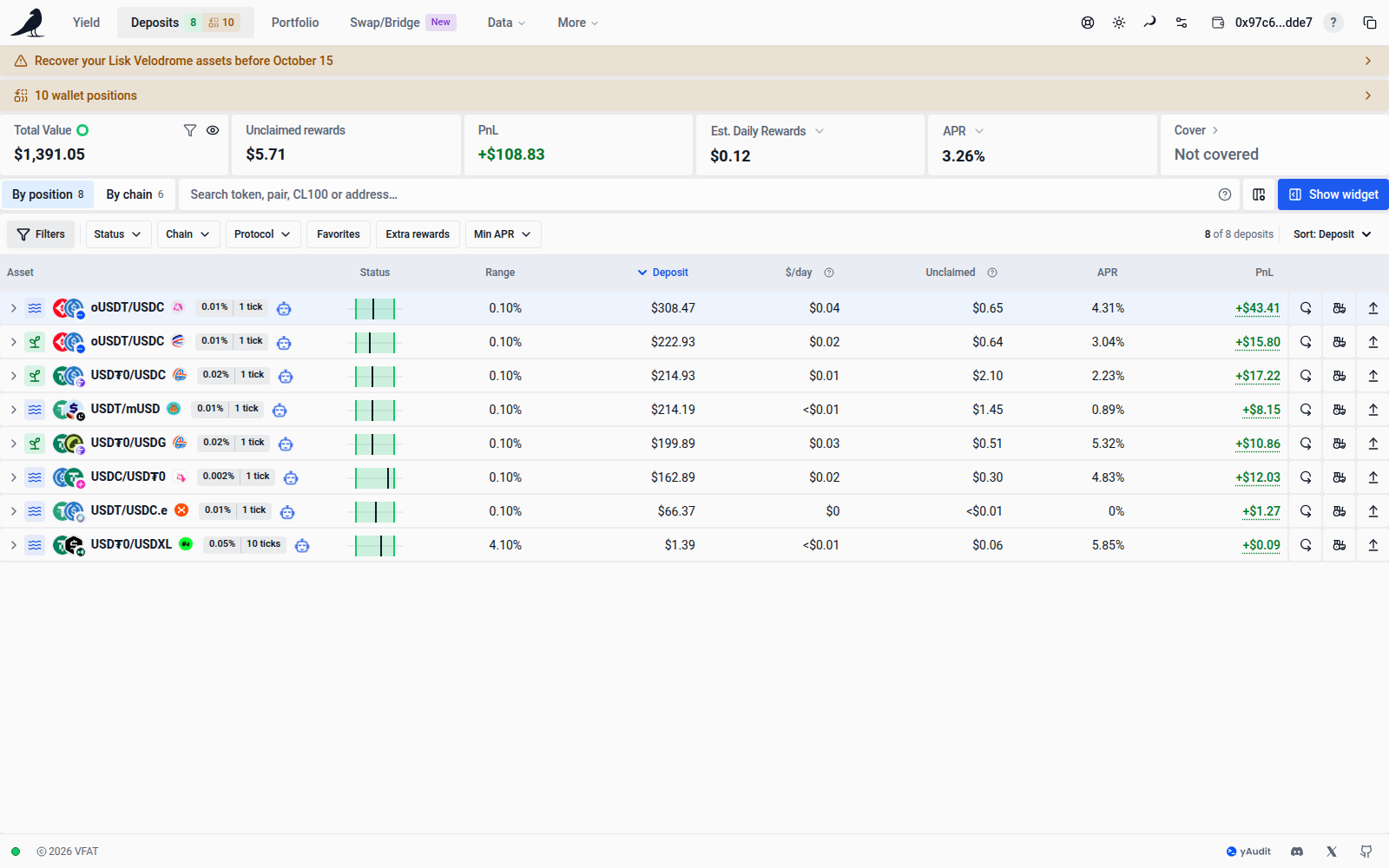This screenshot has height=868, width=1389.
Task: Click refresh icon on USDT/mUSD row
Action: pos(1306,410)
